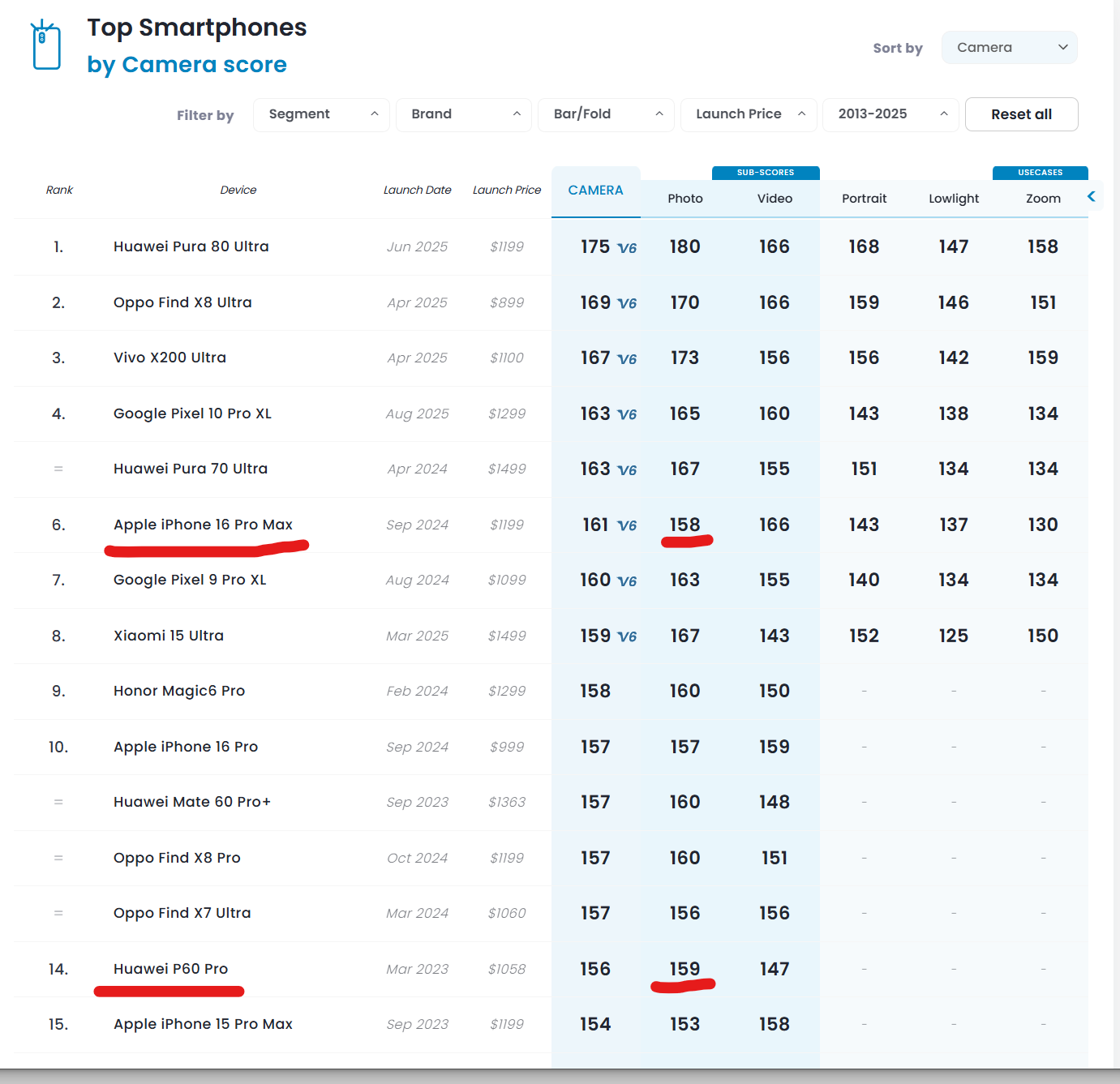Click the '$1363' launch price
The image size is (1120, 1084).
coord(507,802)
